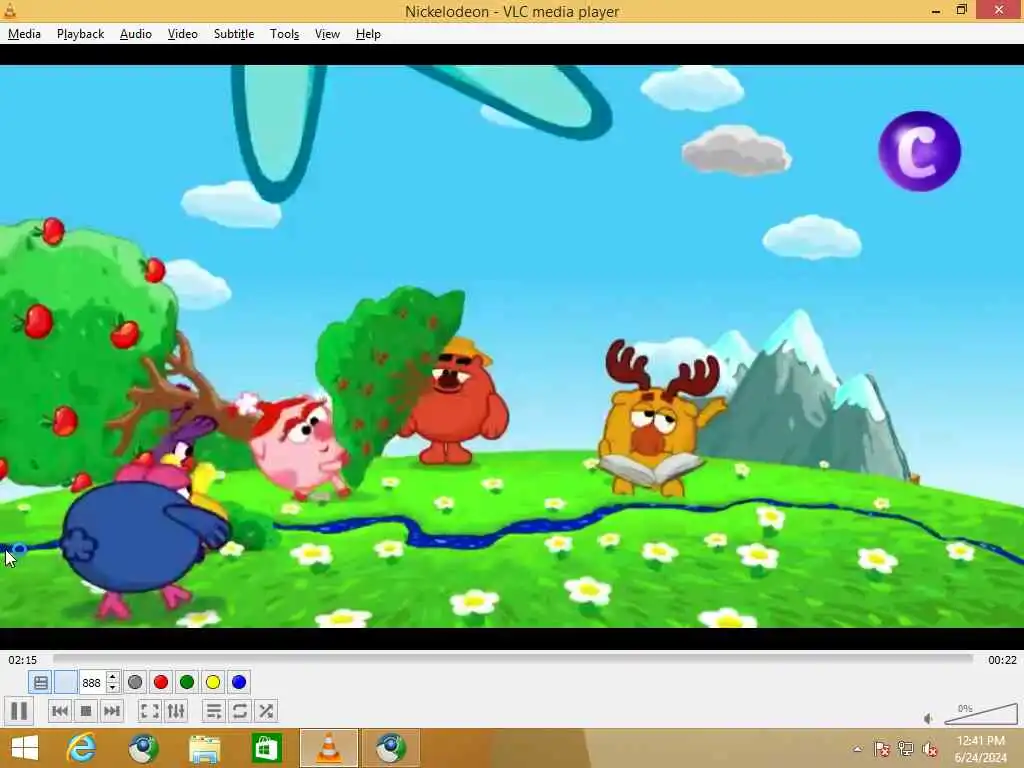Screen dimensions: 1024x768
Task: Stop playback with the stop button
Action: (x=86, y=711)
